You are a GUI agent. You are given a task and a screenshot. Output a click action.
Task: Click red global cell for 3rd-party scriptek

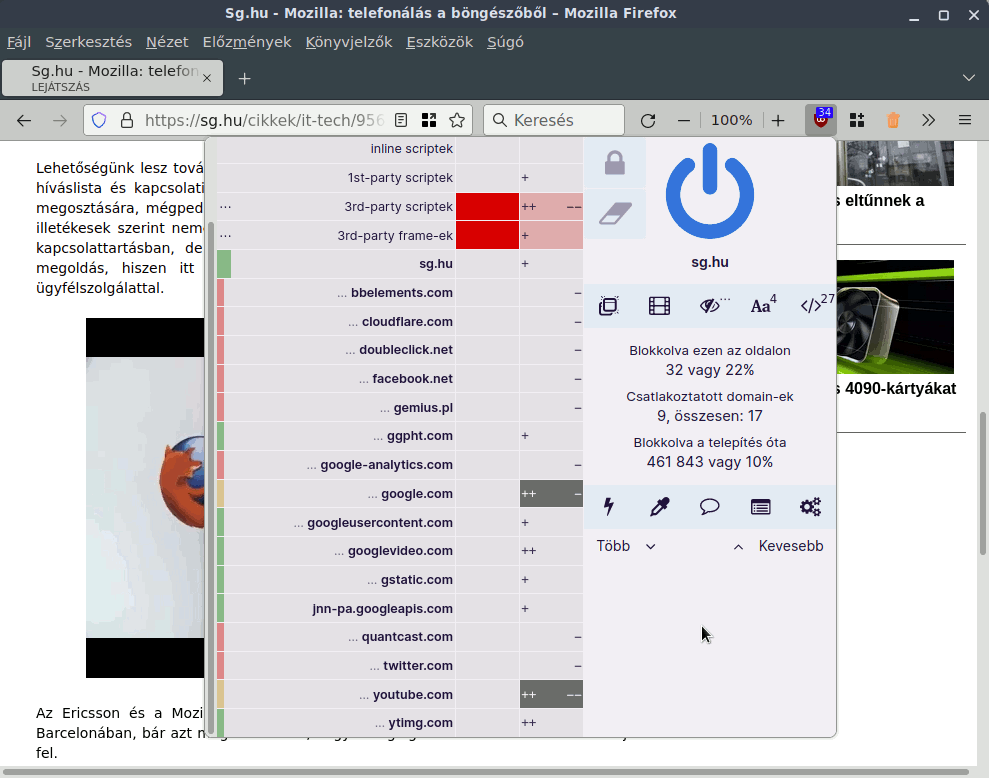(487, 206)
